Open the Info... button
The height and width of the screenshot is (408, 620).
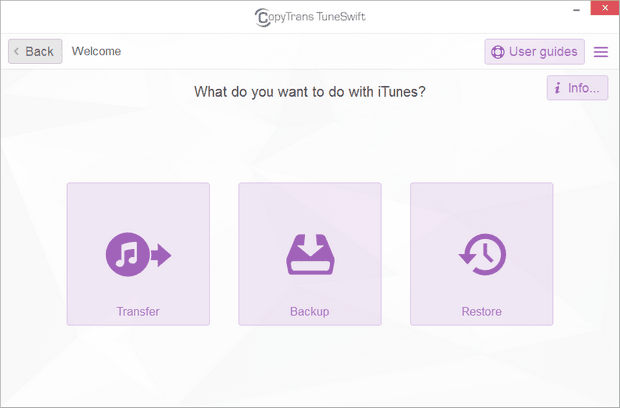(x=577, y=88)
